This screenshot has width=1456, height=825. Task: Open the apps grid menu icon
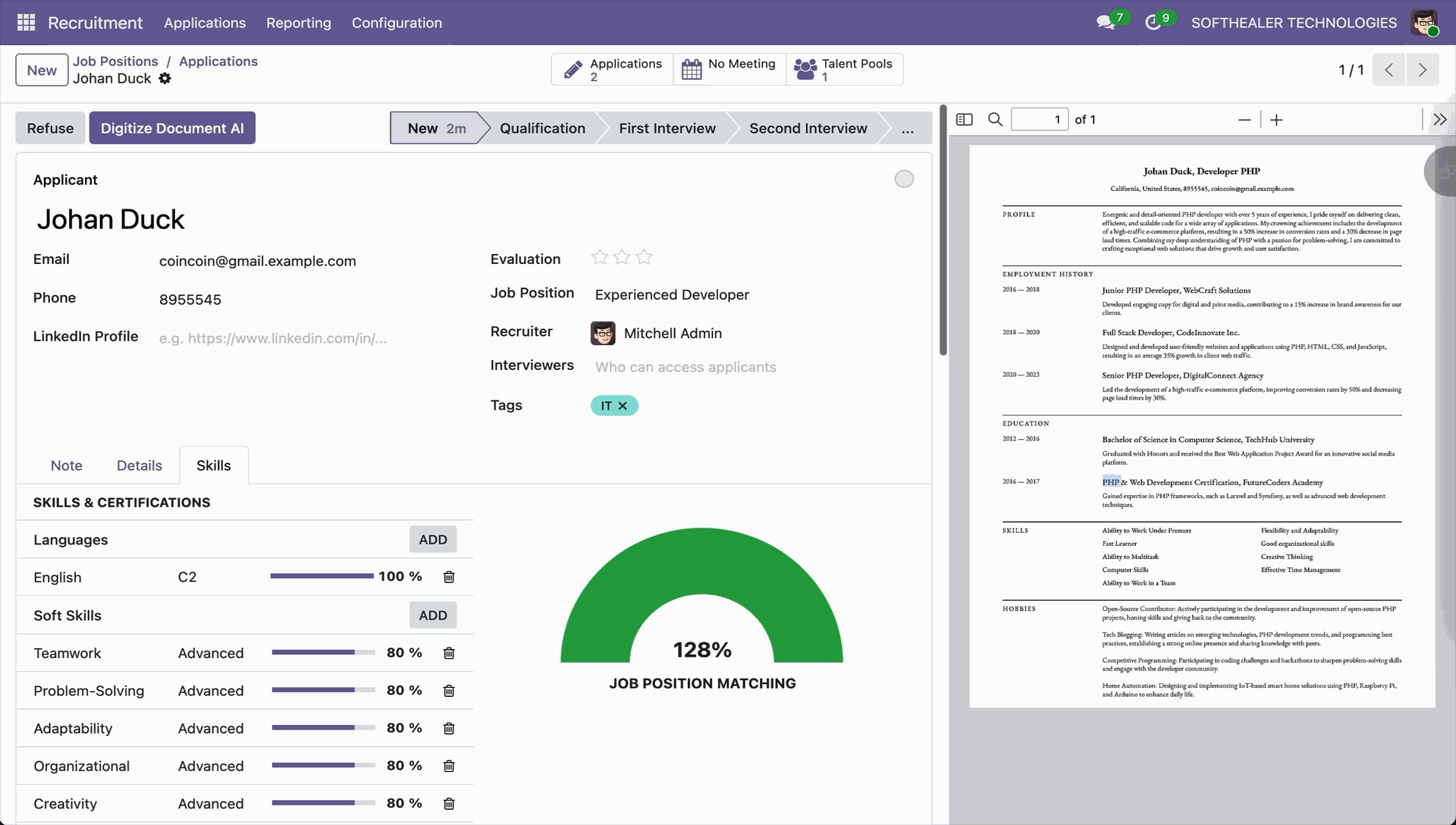(26, 23)
